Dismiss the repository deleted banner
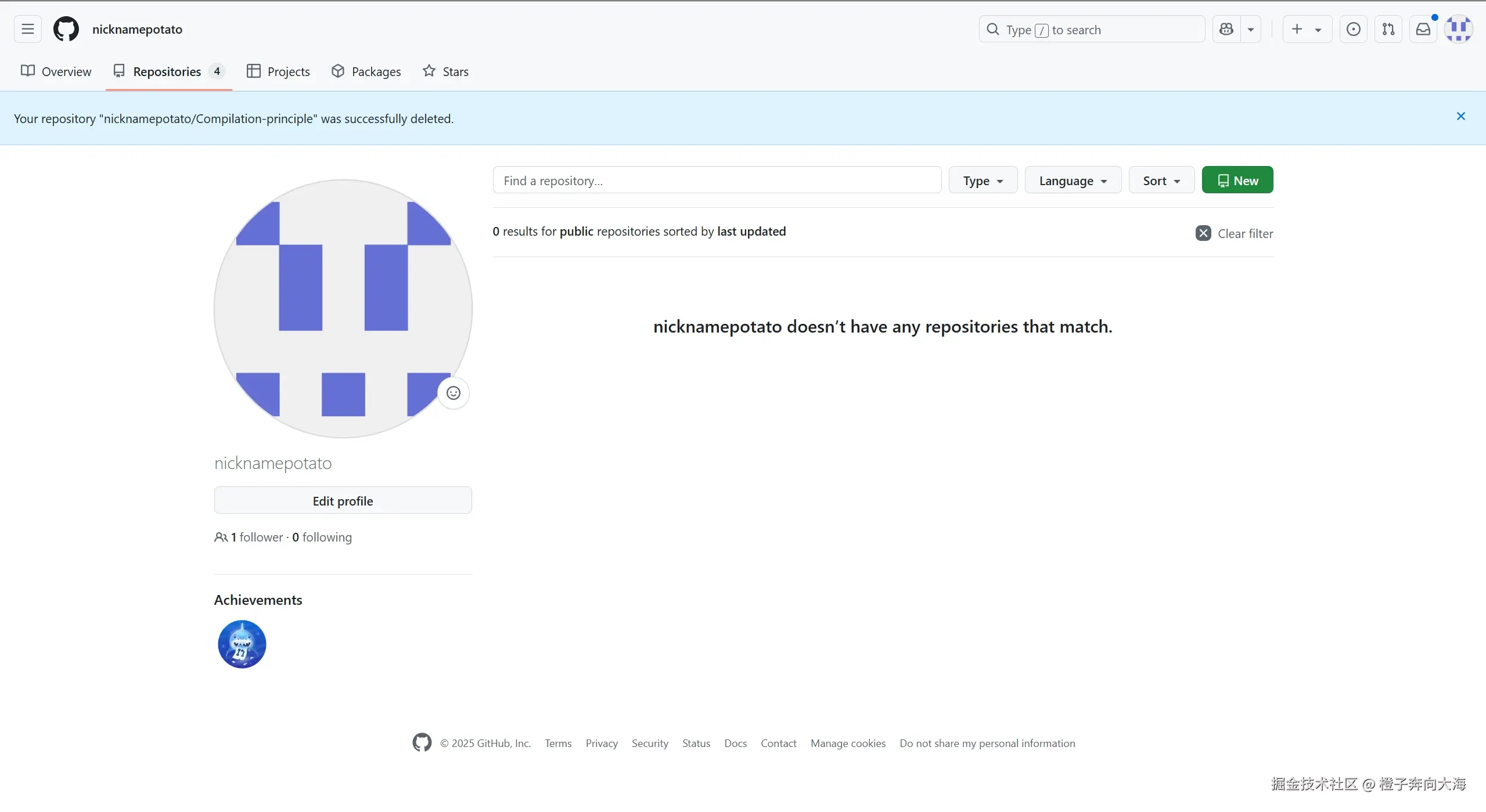Image resolution: width=1486 pixels, height=812 pixels. pos(1460,116)
